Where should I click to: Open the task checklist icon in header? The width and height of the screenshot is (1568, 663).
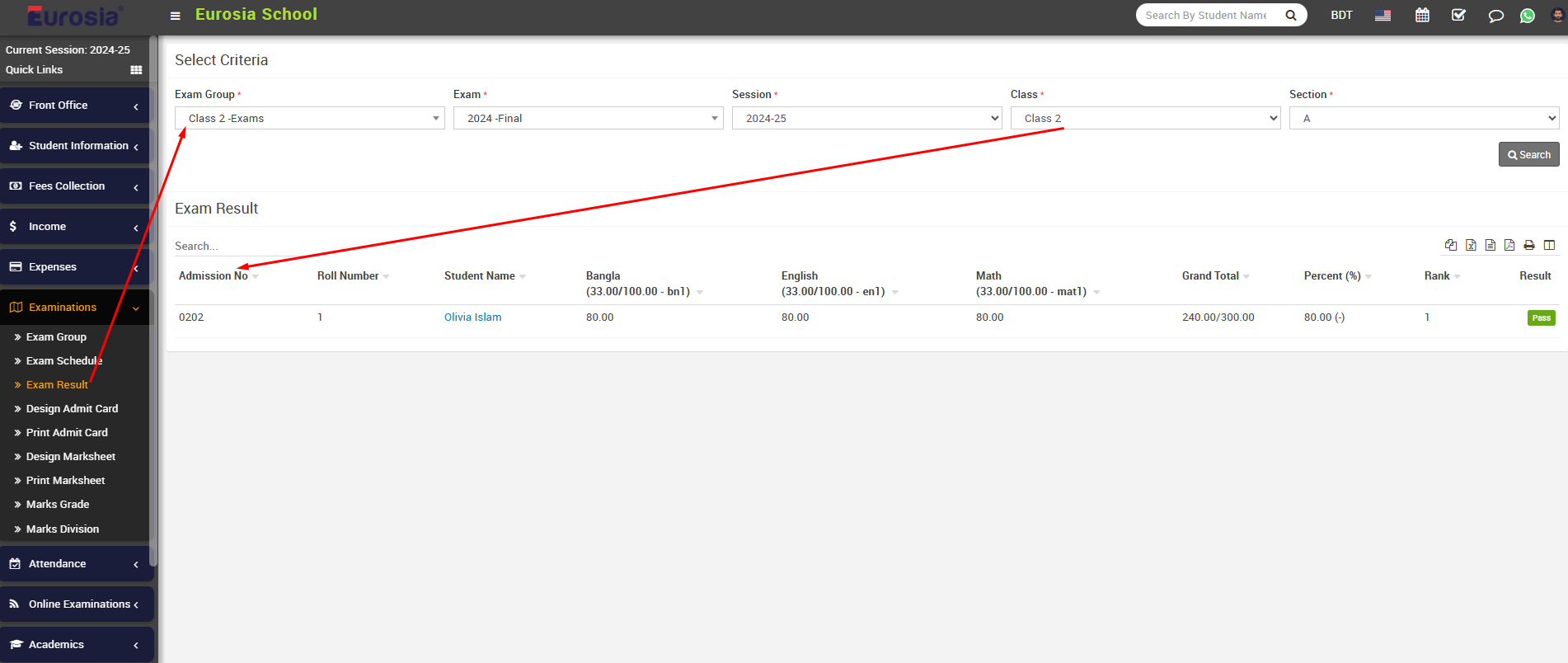pos(1458,16)
